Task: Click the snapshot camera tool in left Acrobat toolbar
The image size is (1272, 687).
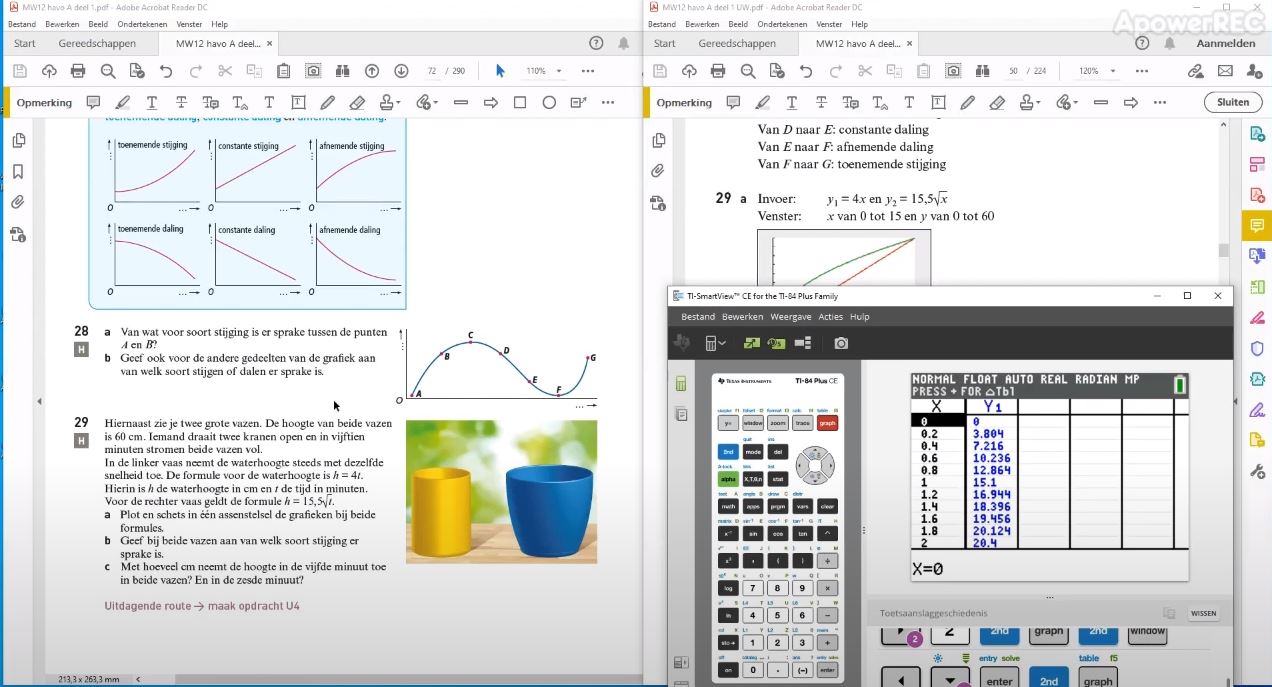Action: click(x=313, y=71)
